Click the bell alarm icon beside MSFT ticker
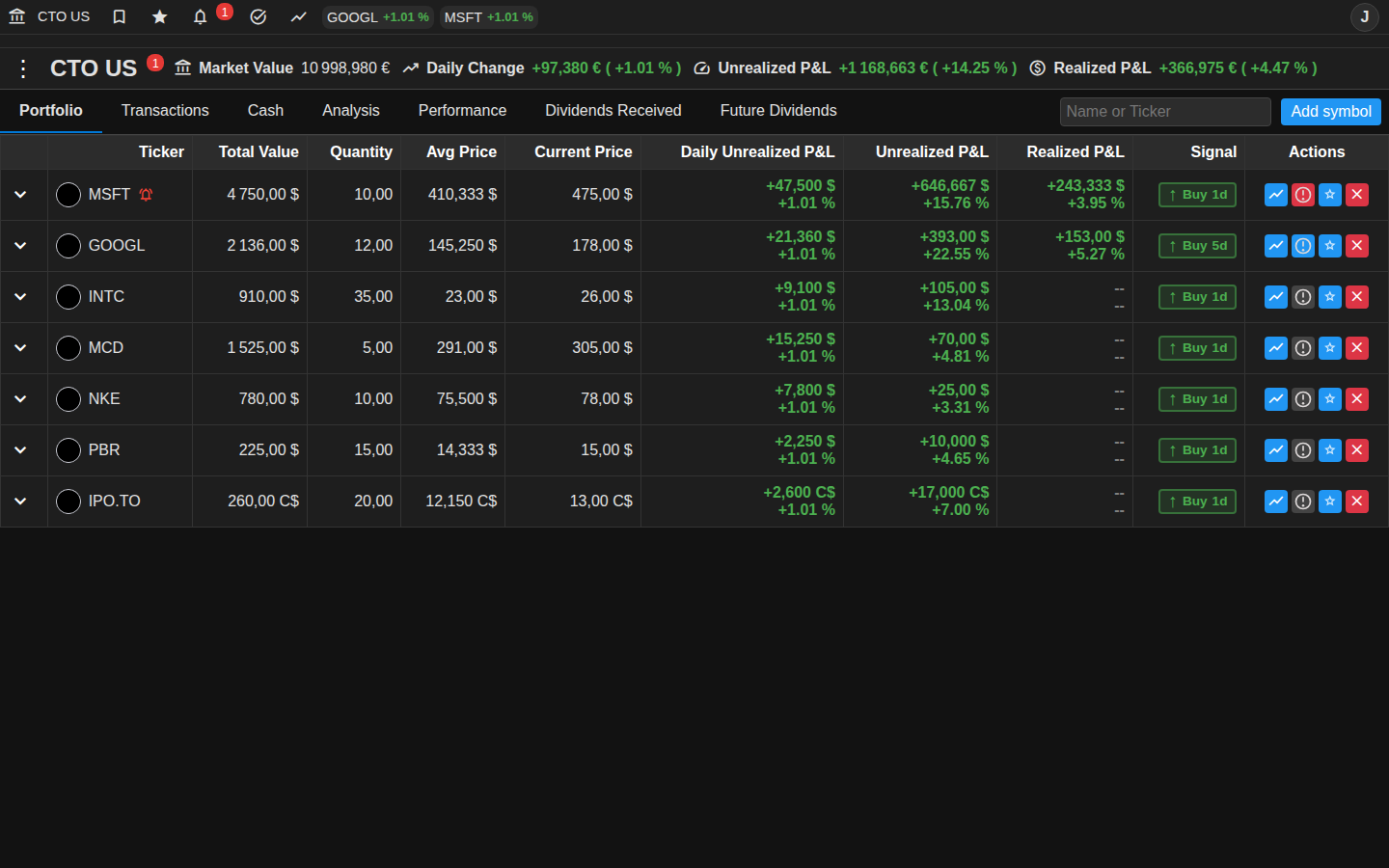Image resolution: width=1389 pixels, height=868 pixels. (146, 195)
